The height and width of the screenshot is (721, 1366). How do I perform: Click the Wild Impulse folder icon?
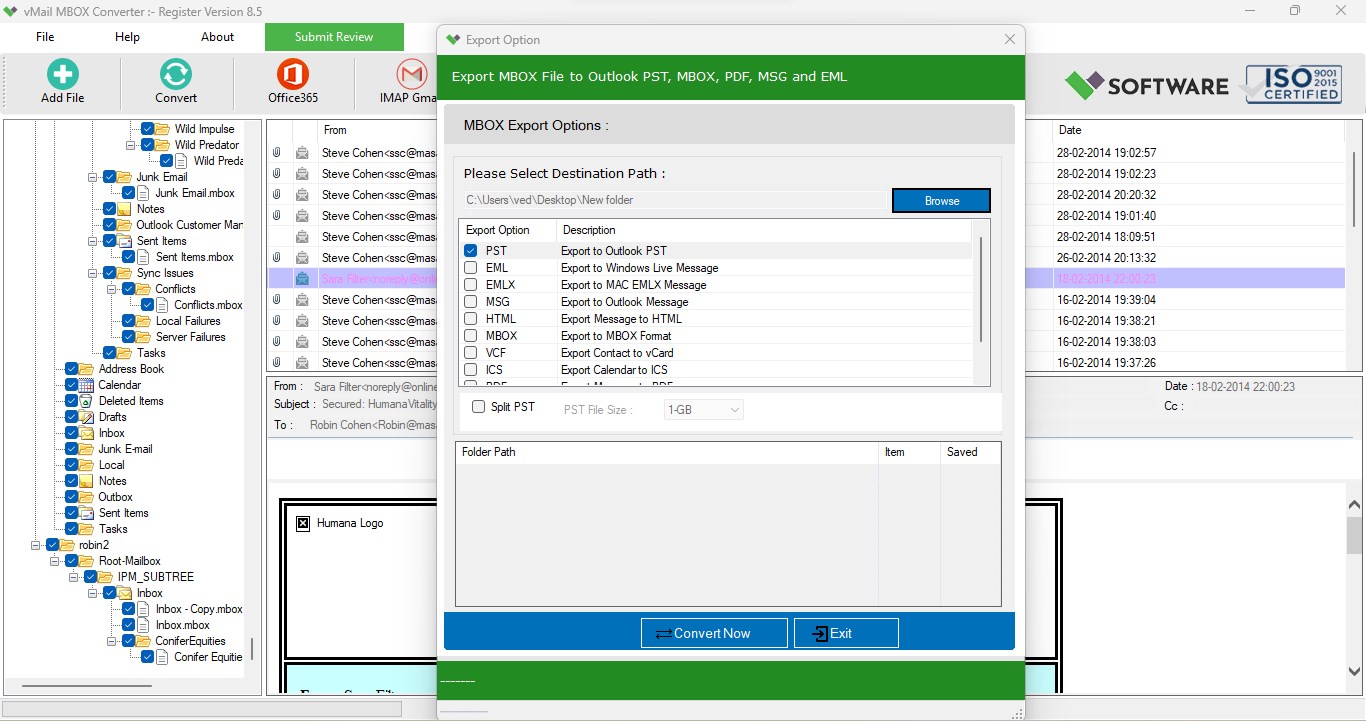(164, 129)
